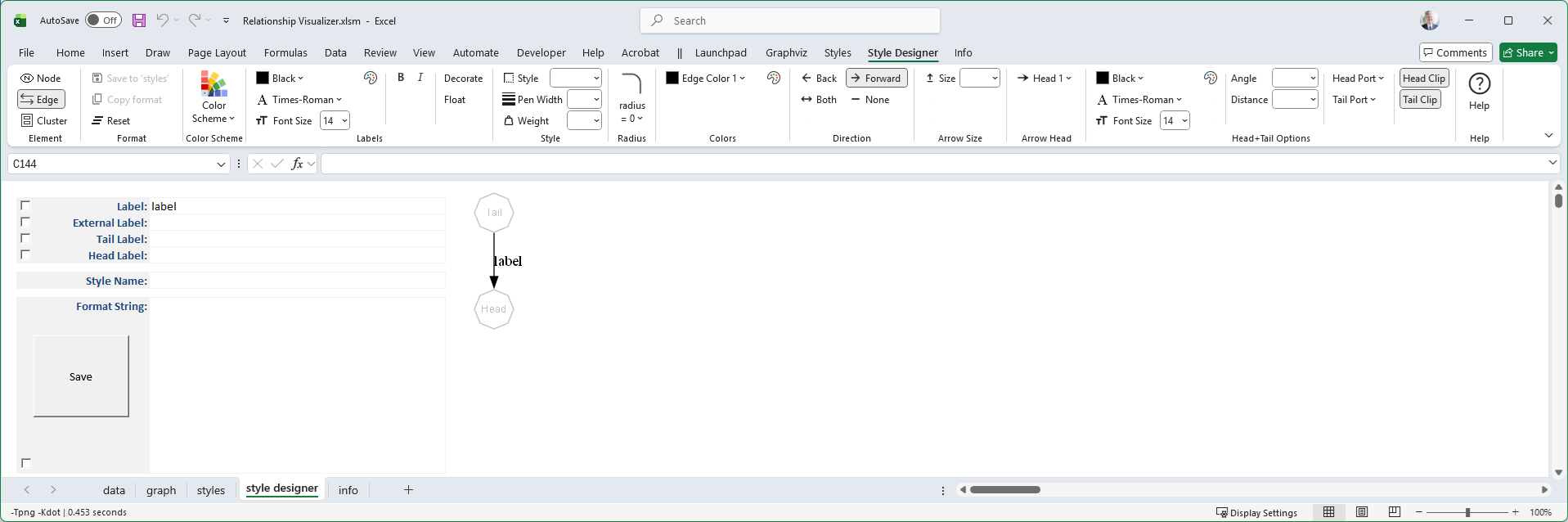
Task: Click the Save icon in title bar
Action: (139, 20)
